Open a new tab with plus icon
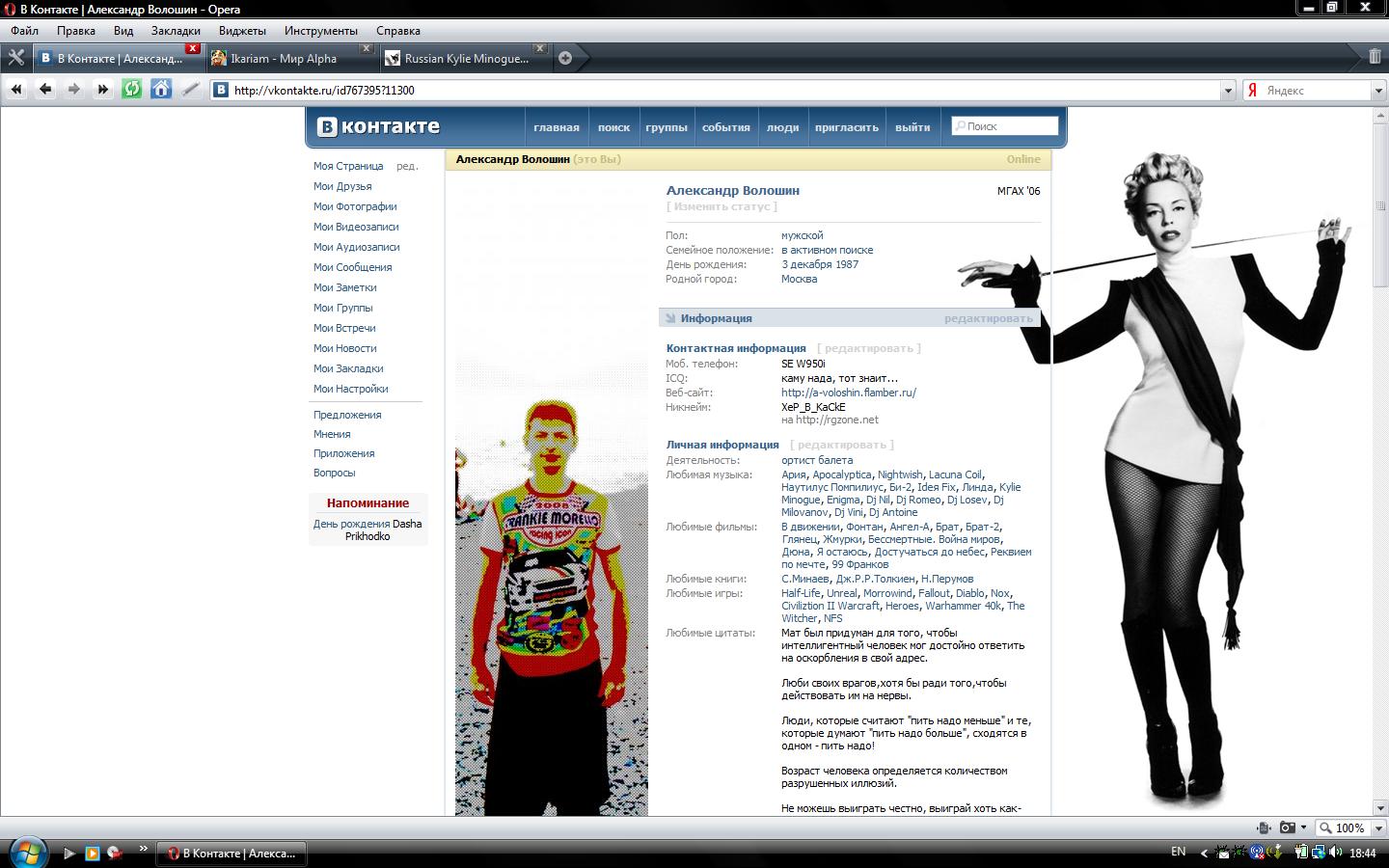Screen dimensions: 1389x868 565,58
